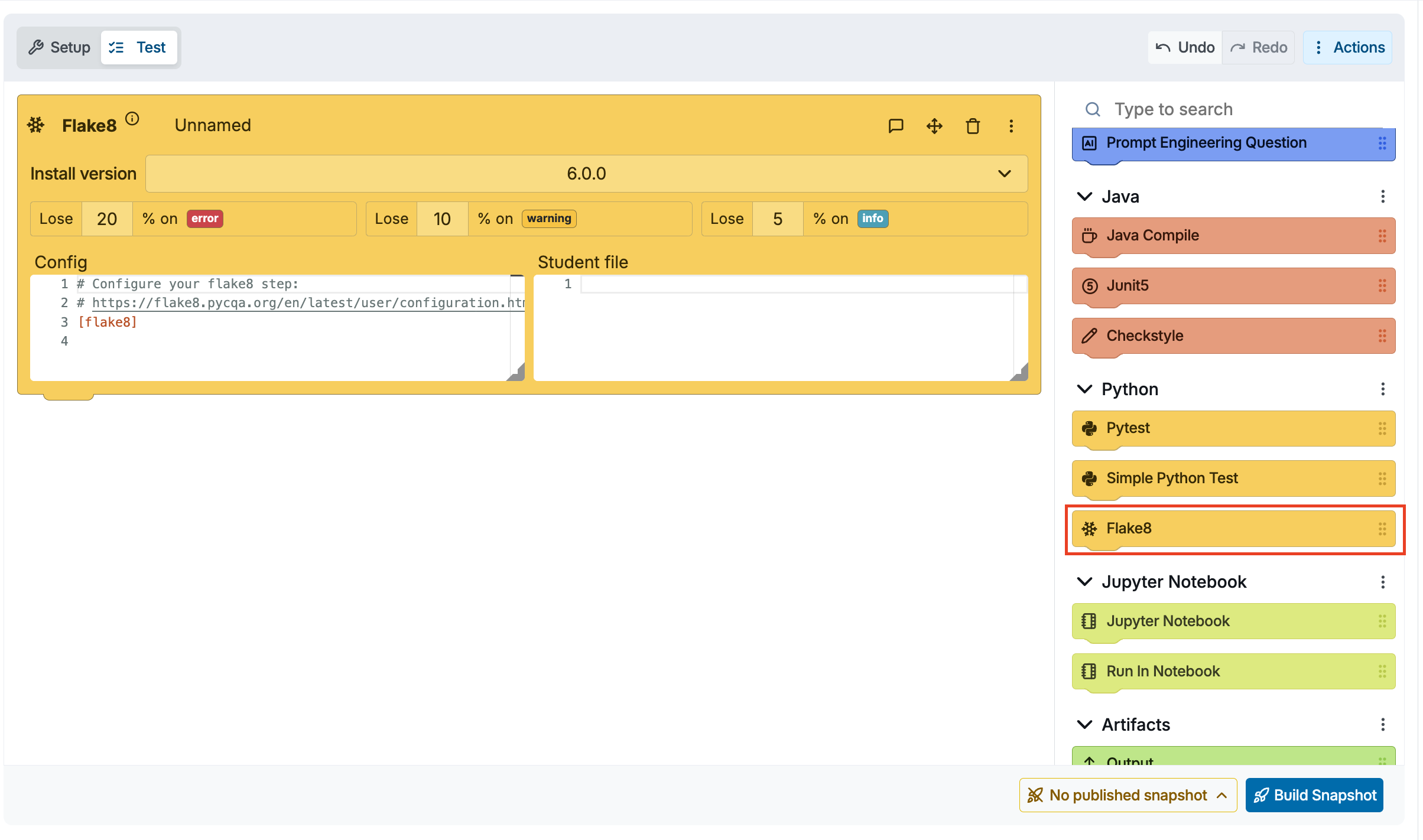Expand the No published snapshot menu
1423x840 pixels.
click(1128, 795)
